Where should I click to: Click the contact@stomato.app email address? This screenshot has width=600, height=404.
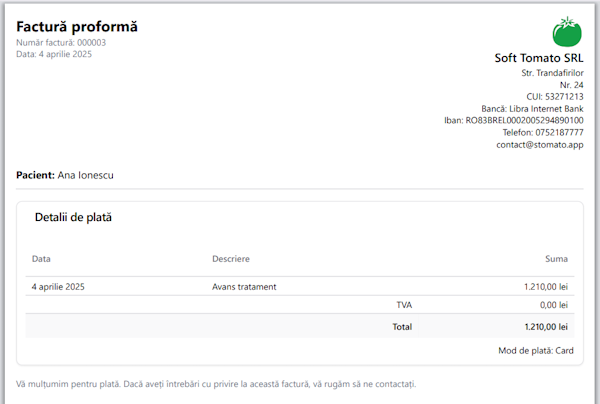[540, 145]
